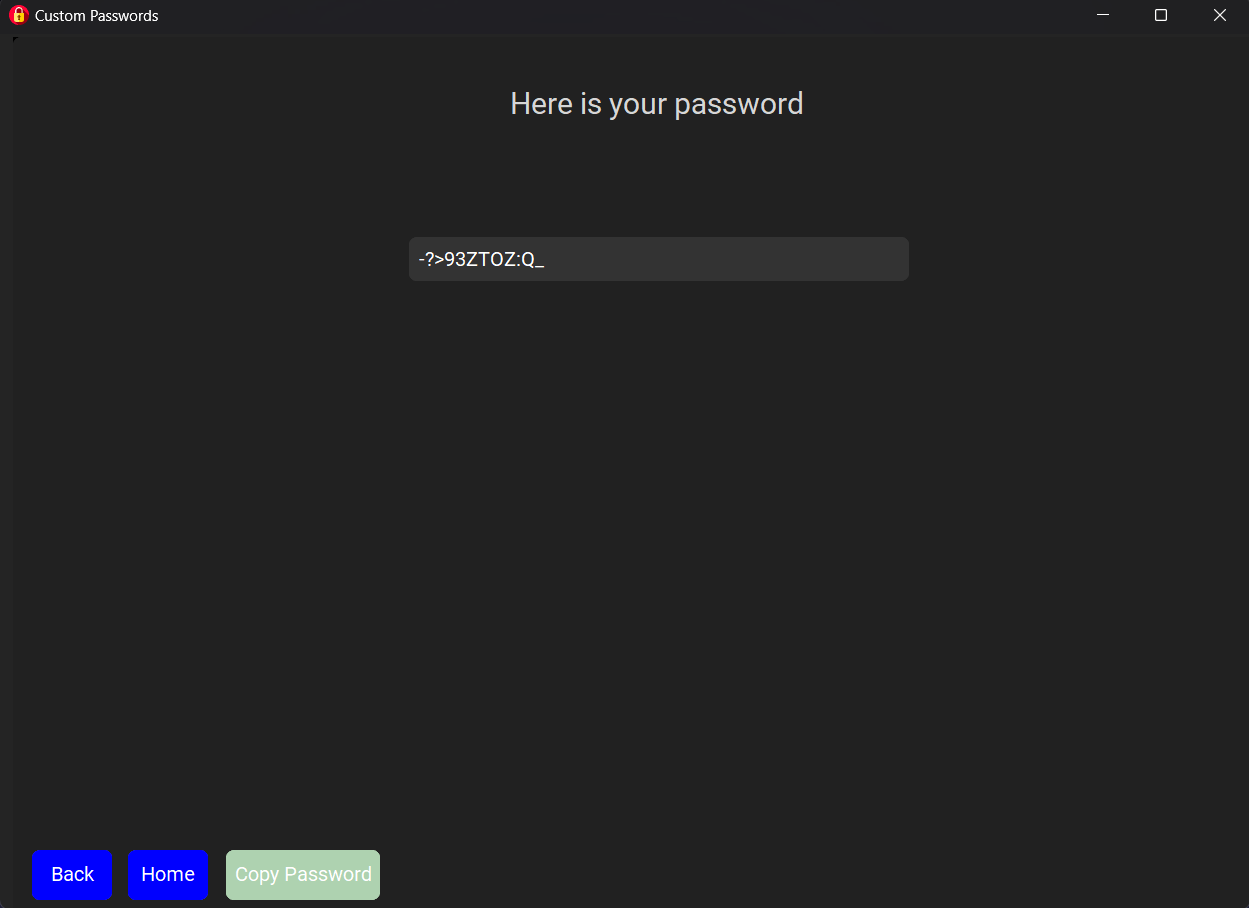1249x908 pixels.
Task: Click the red lock app icon
Action: click(18, 15)
